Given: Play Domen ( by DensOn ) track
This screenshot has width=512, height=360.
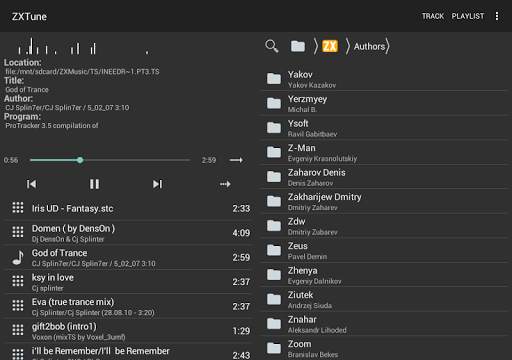Looking at the screenshot, I should pyautogui.click(x=128, y=233).
